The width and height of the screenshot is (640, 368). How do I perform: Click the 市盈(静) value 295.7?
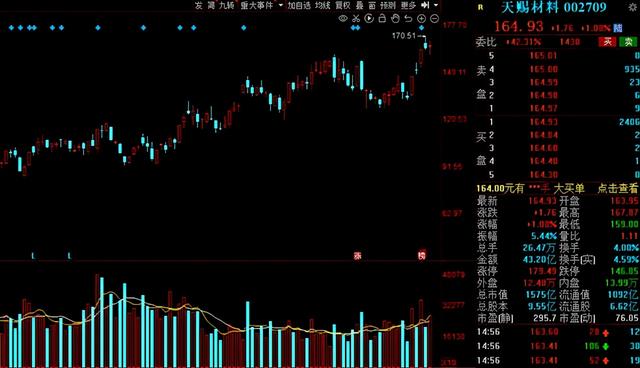coord(545,318)
